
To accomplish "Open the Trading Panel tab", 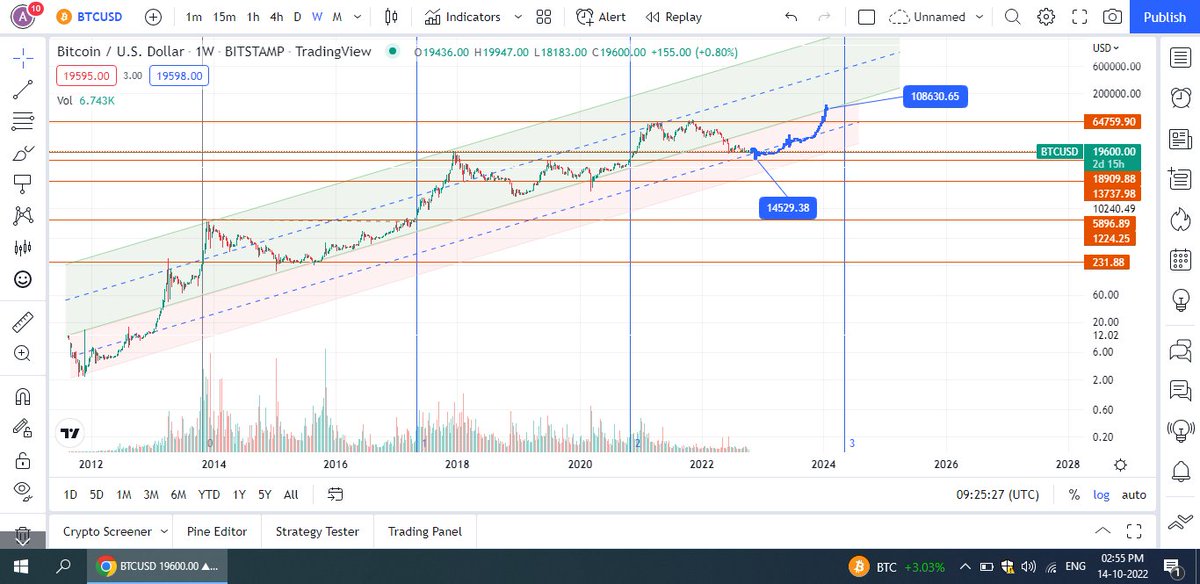I will click(426, 532).
